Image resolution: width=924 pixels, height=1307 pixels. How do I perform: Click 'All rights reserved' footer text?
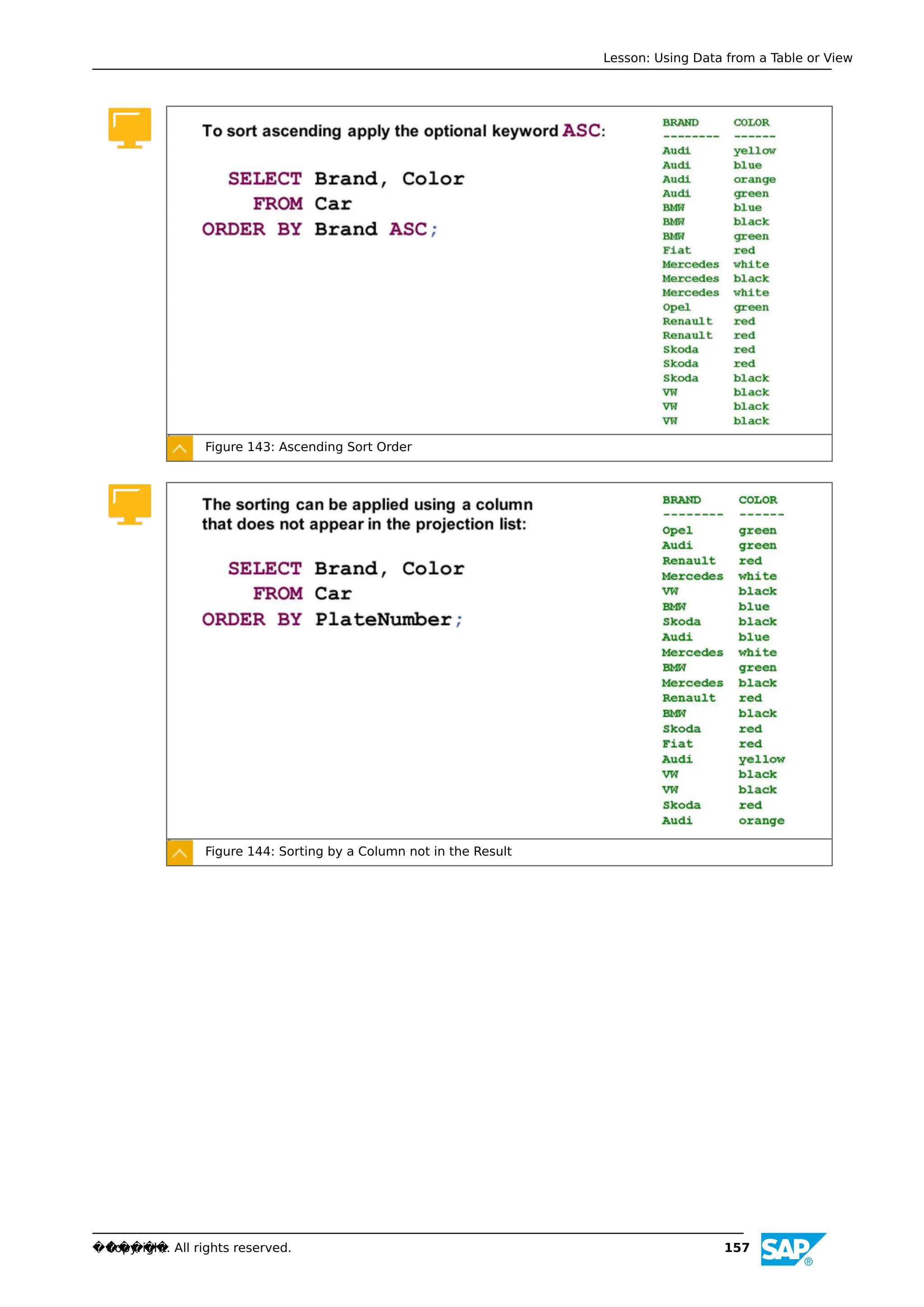point(232,1247)
